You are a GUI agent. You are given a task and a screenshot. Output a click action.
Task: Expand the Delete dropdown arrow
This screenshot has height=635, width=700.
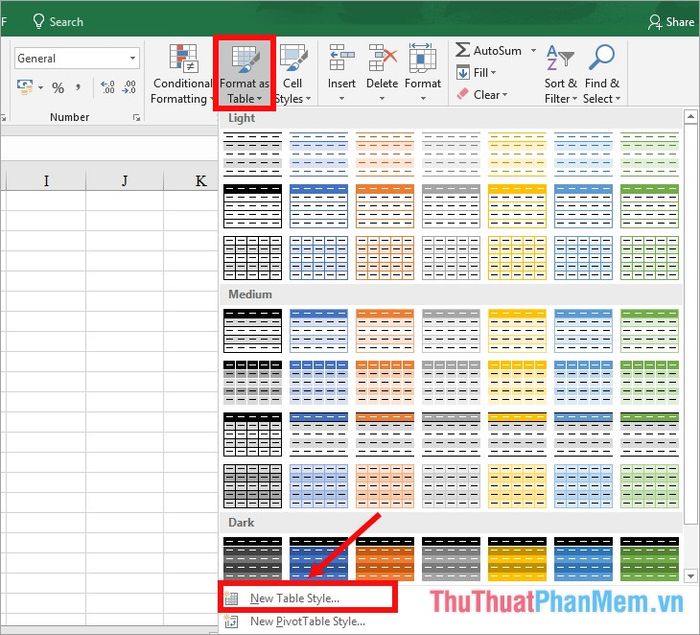coord(382,99)
